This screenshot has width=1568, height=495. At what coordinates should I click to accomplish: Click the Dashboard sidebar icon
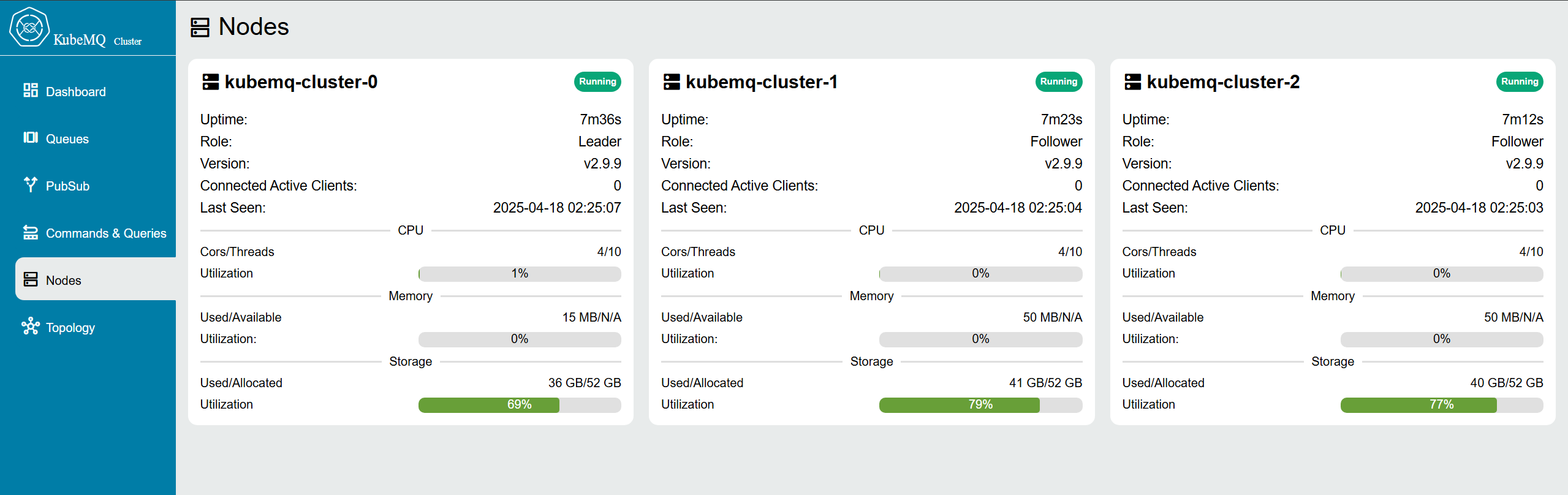tap(30, 91)
